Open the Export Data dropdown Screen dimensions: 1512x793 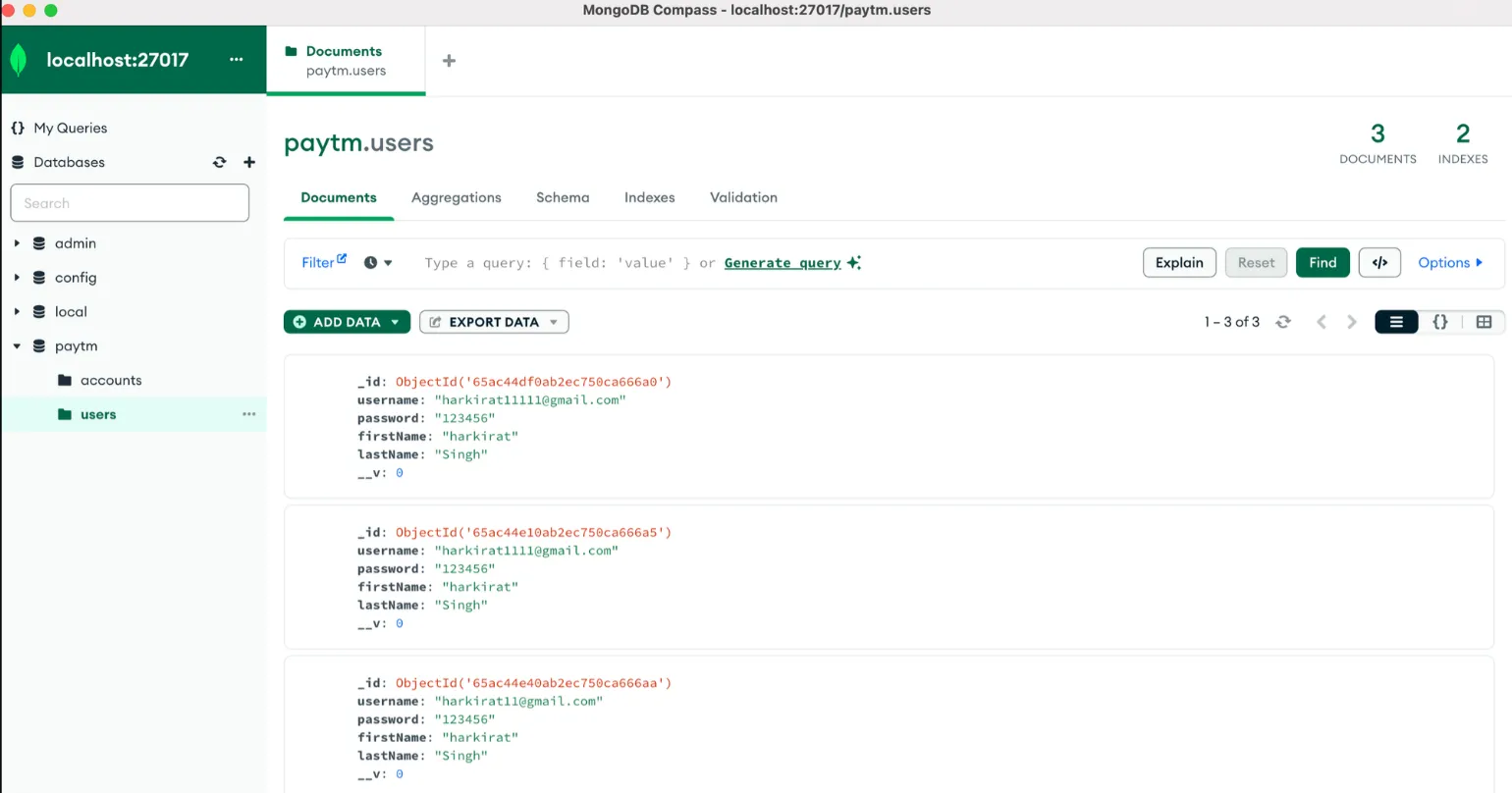(494, 322)
